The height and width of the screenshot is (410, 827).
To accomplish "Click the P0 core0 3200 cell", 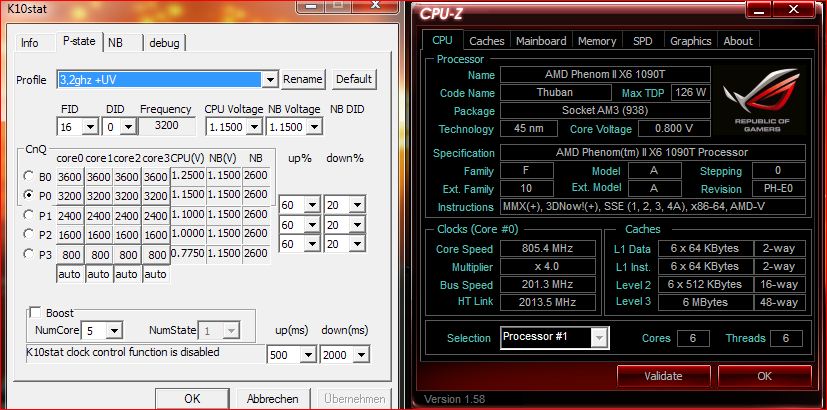I will [70, 196].
